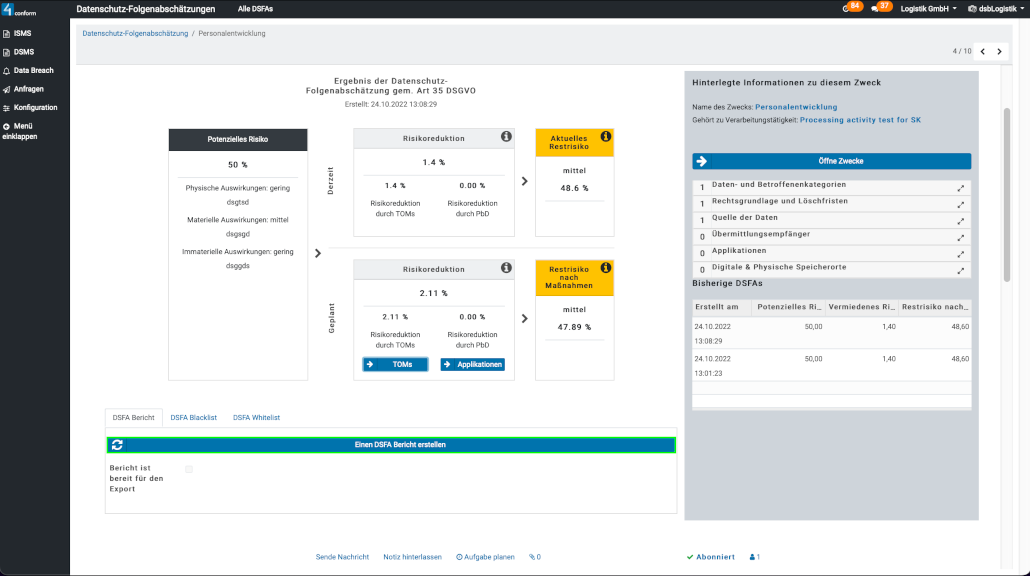Image resolution: width=1030 pixels, height=576 pixels.
Task: Go to the previous record arrow
Action: coord(982,51)
